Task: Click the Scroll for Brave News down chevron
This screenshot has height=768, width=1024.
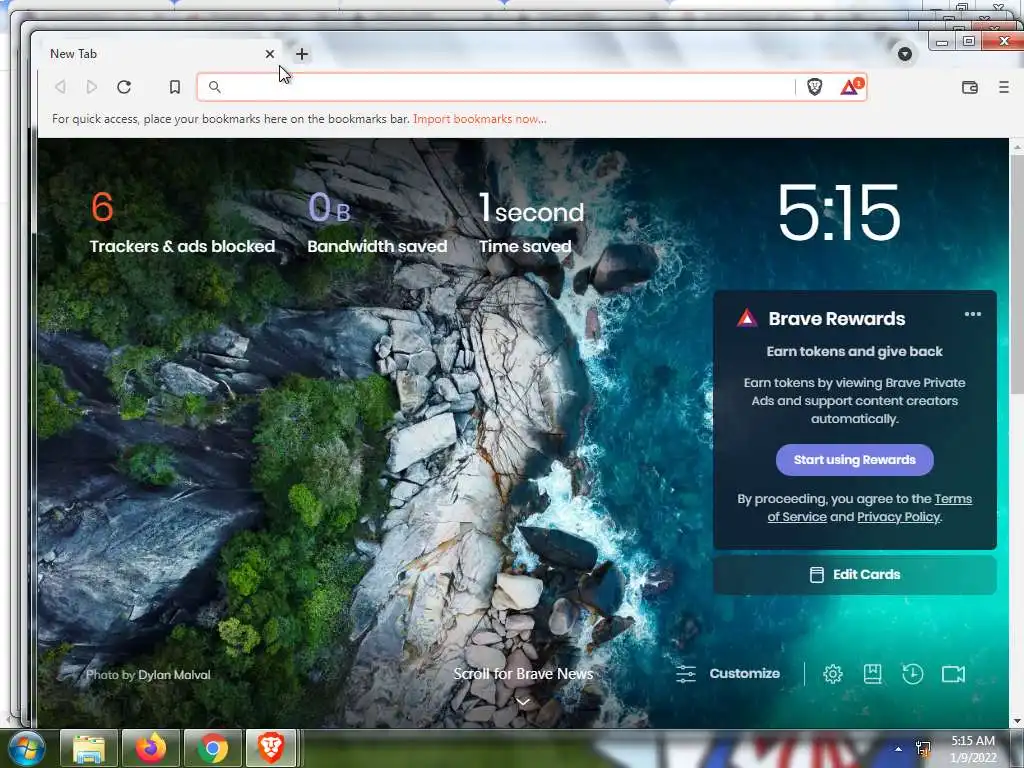Action: (523, 702)
